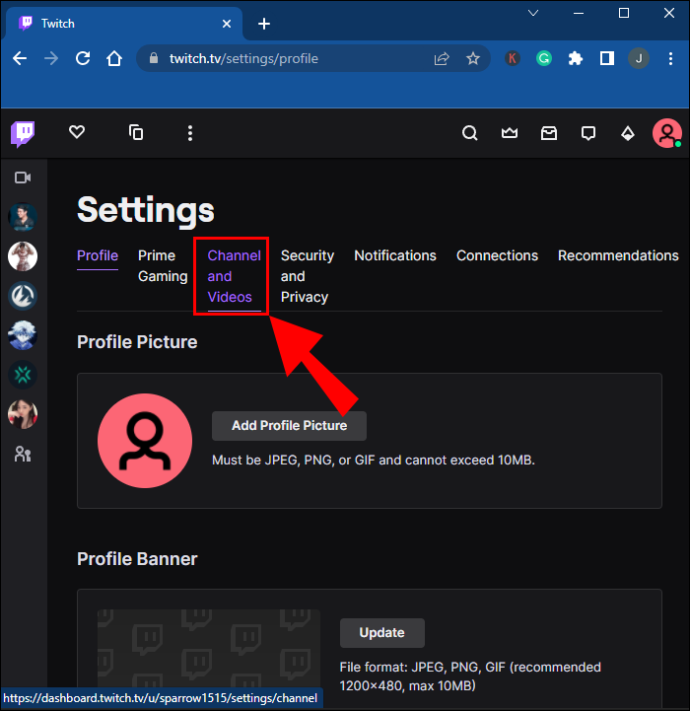Click the Get Bits diamond icon
This screenshot has height=711, width=690.
click(x=628, y=133)
